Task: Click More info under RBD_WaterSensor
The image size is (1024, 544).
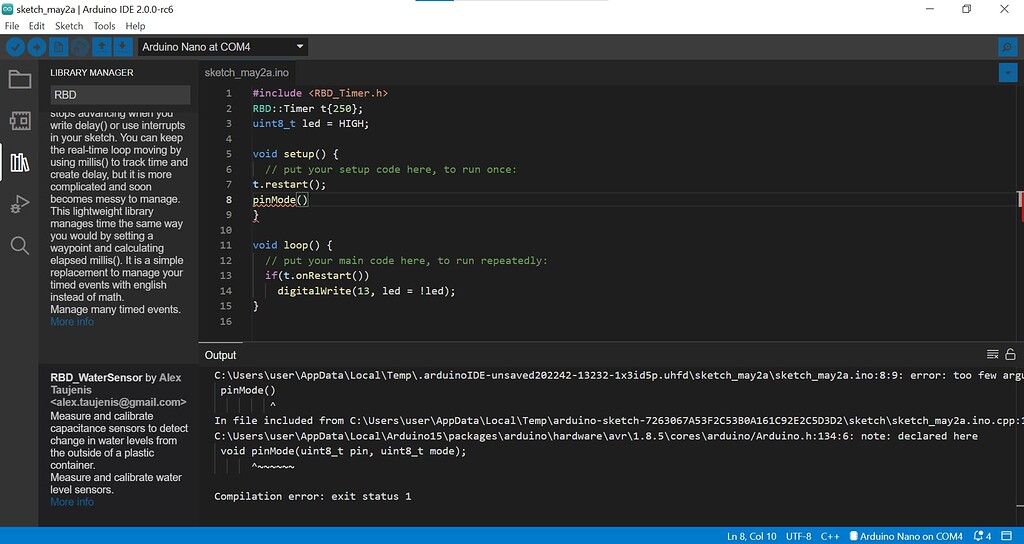Action: point(72,502)
